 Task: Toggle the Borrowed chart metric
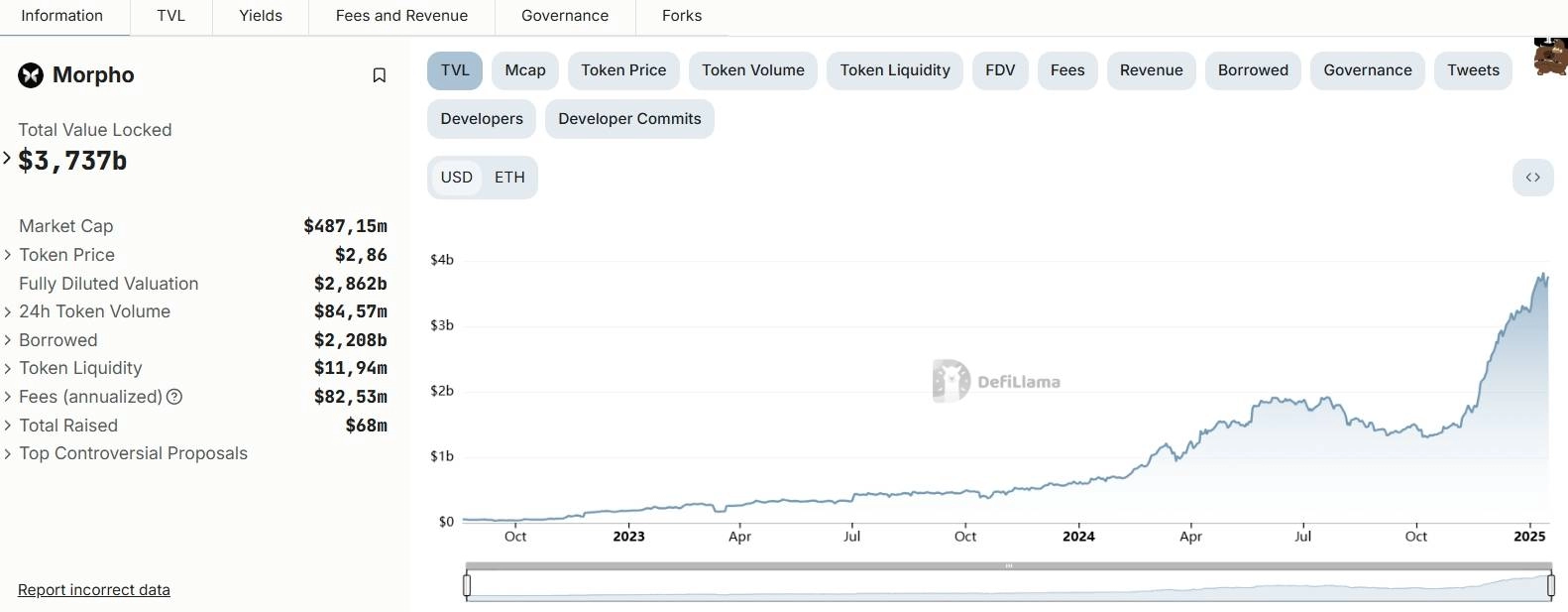click(x=1253, y=70)
